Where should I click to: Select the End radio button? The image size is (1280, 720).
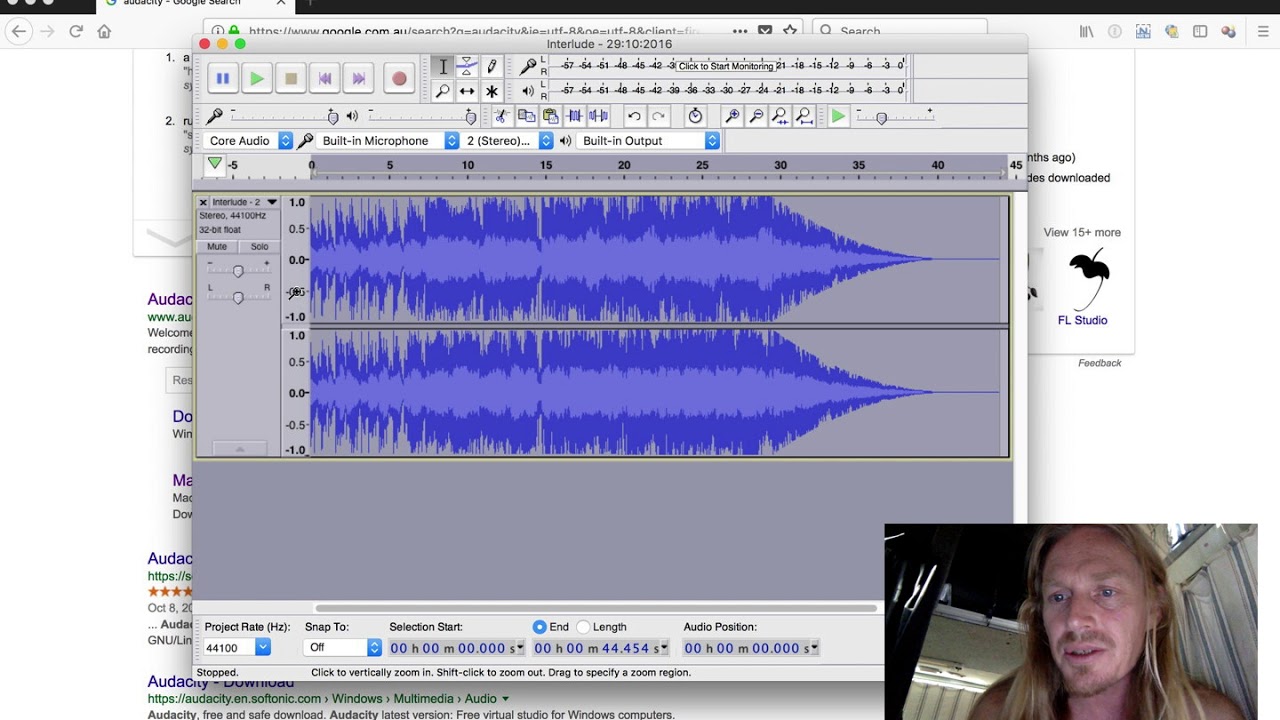[540, 627]
